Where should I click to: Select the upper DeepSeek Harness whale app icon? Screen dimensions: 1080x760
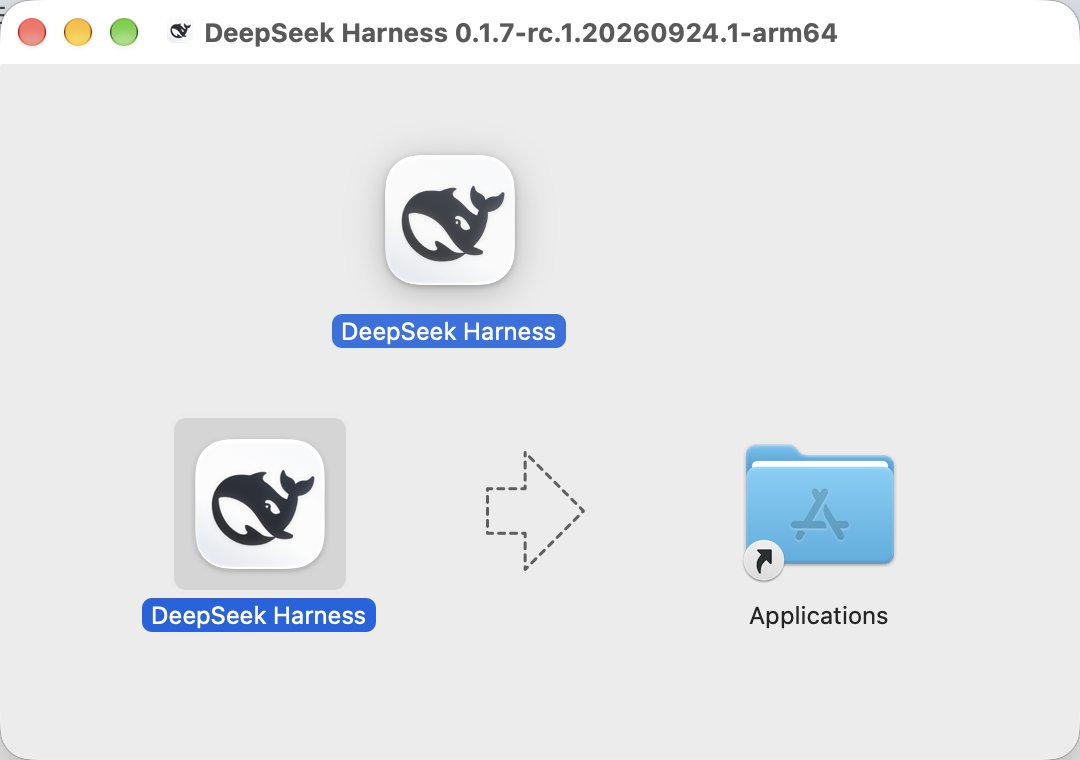click(x=450, y=220)
